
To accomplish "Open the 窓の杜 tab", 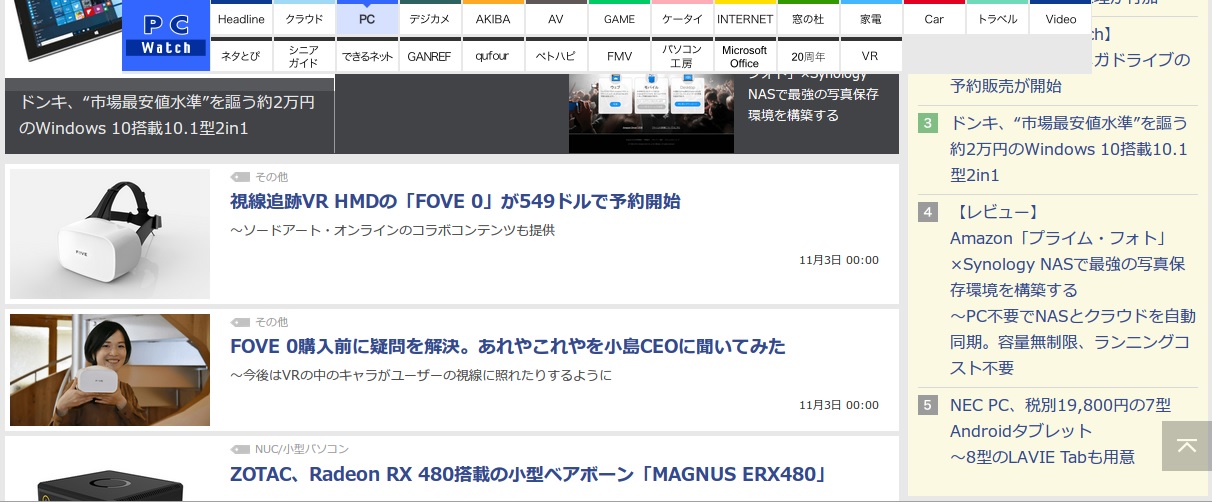I will click(808, 19).
